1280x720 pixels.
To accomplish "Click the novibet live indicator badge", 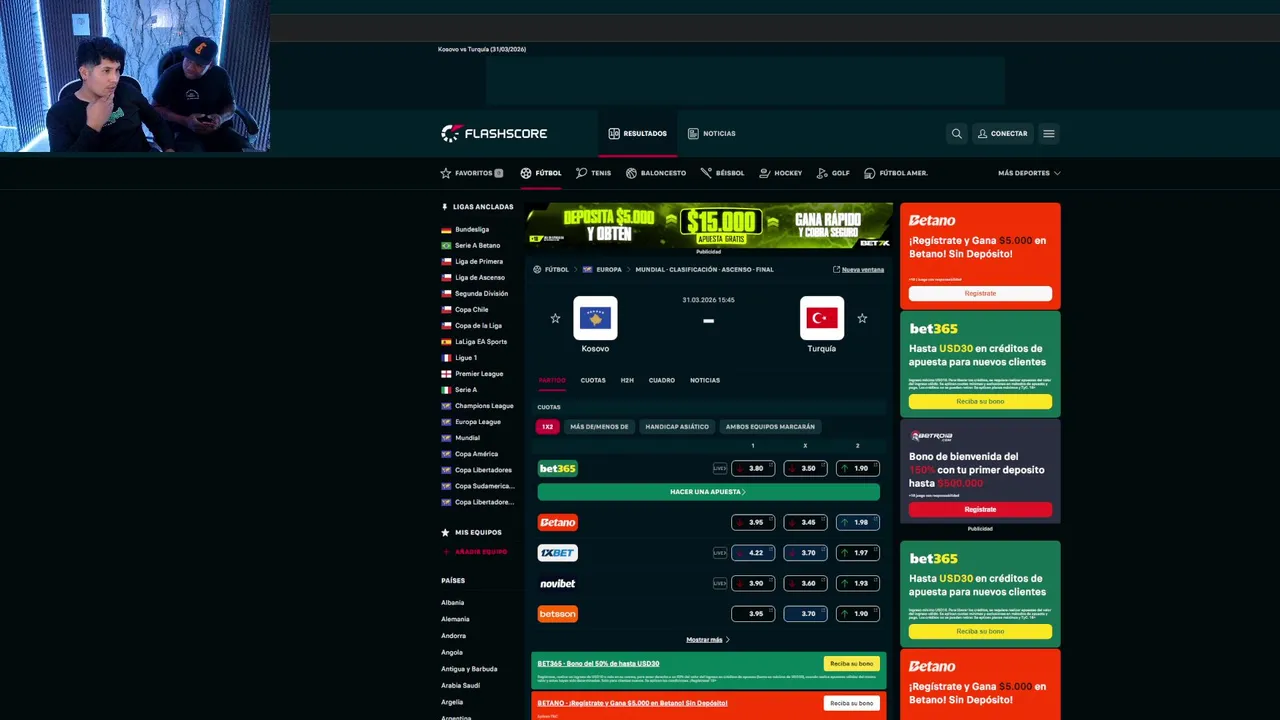I will point(720,584).
